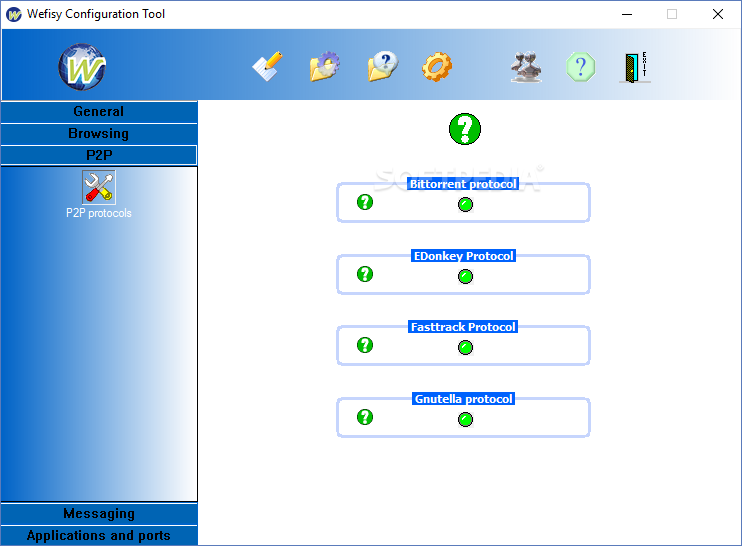Image resolution: width=742 pixels, height=546 pixels.
Task: Toggle the Gnutella protocol green status light
Action: tap(466, 419)
